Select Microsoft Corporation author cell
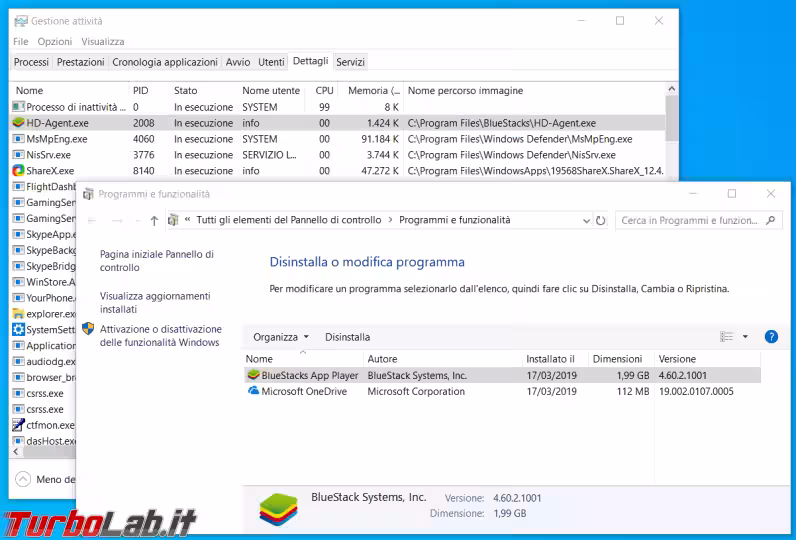 (x=416, y=391)
